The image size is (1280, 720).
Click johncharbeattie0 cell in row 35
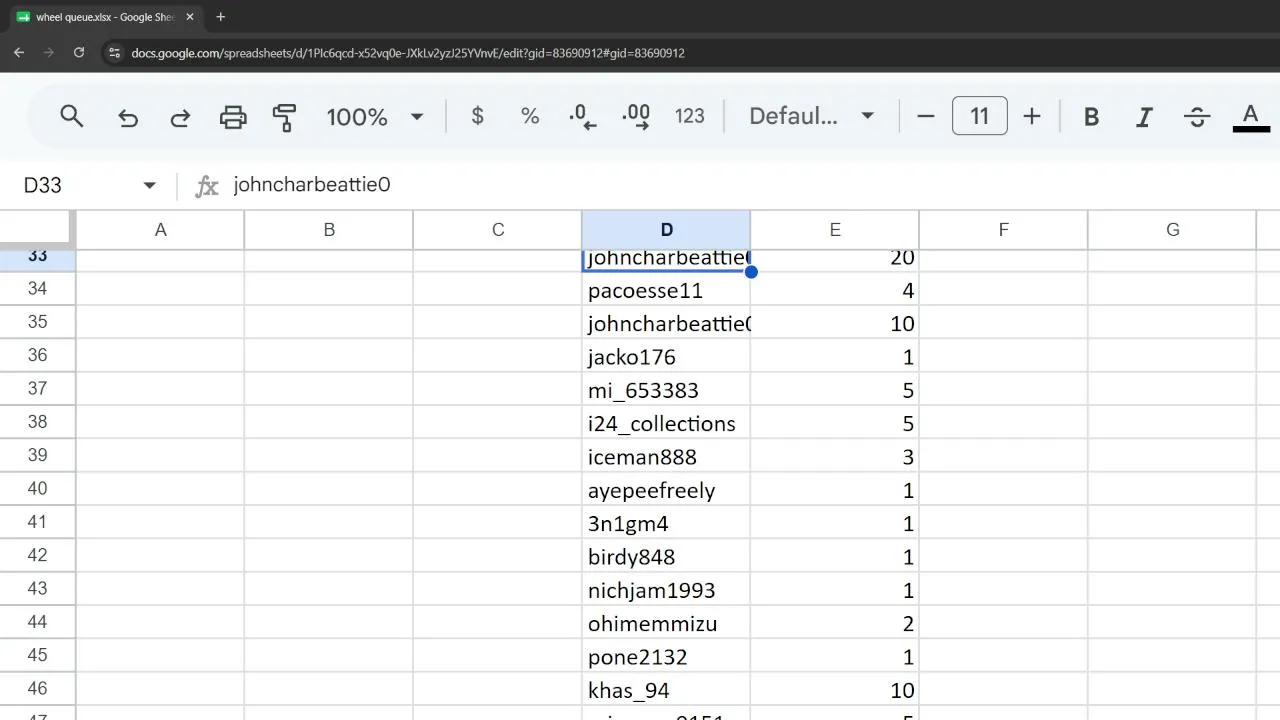(666, 323)
